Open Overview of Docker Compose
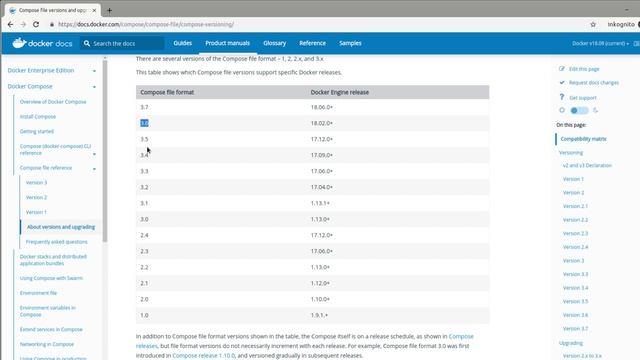 53,102
